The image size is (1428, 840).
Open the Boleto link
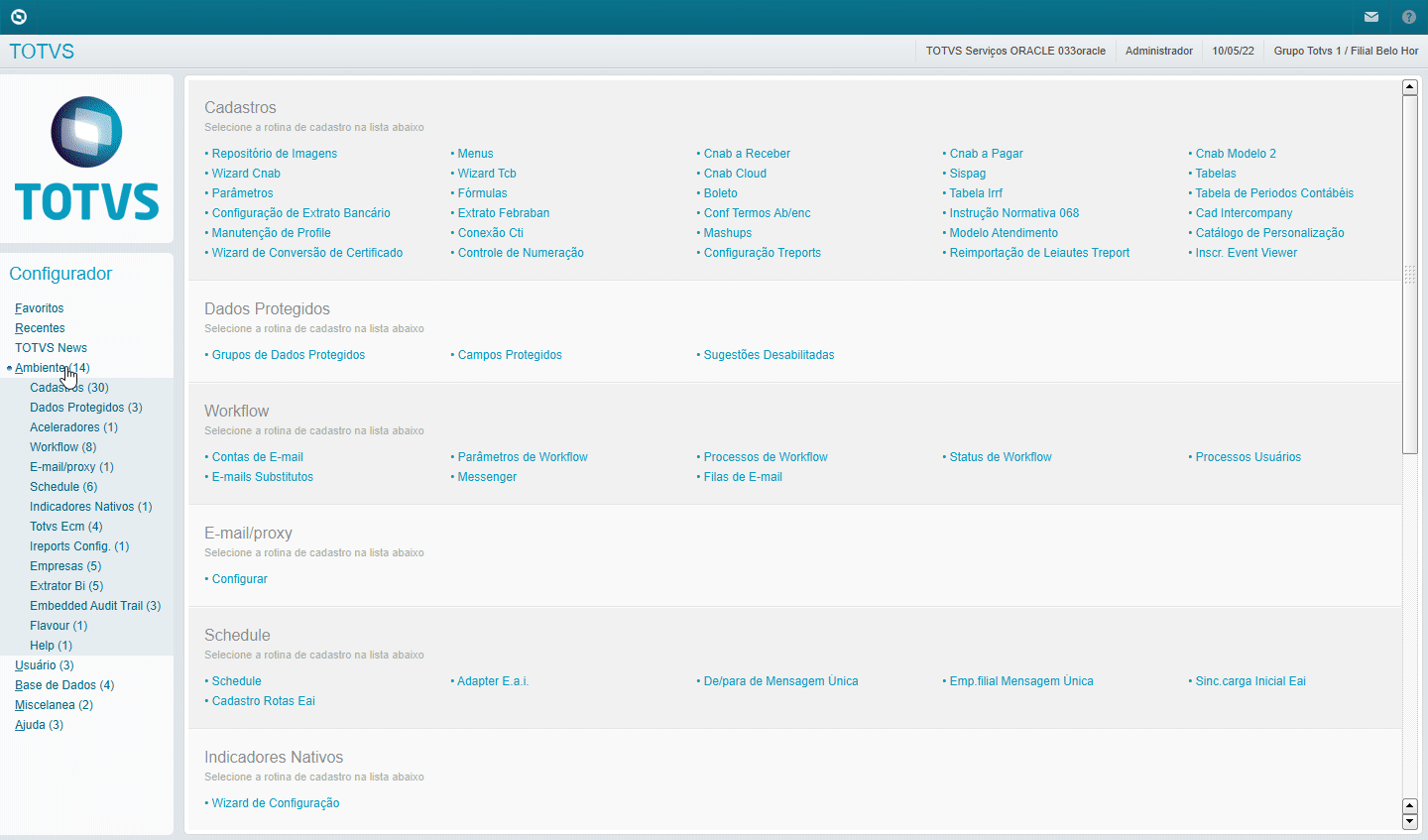pyautogui.click(x=720, y=193)
